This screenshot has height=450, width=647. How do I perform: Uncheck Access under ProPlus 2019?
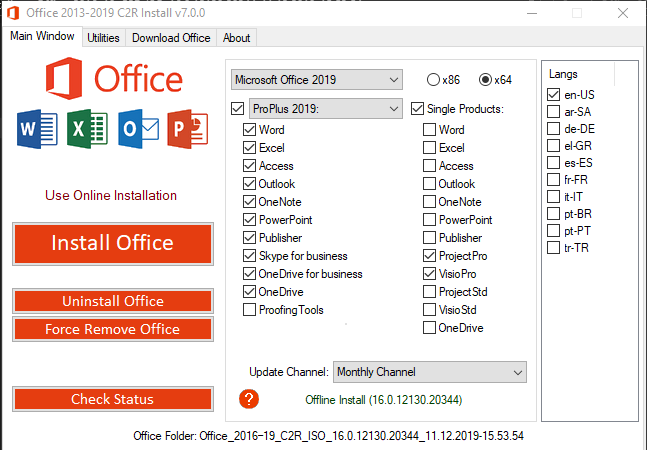(250, 166)
